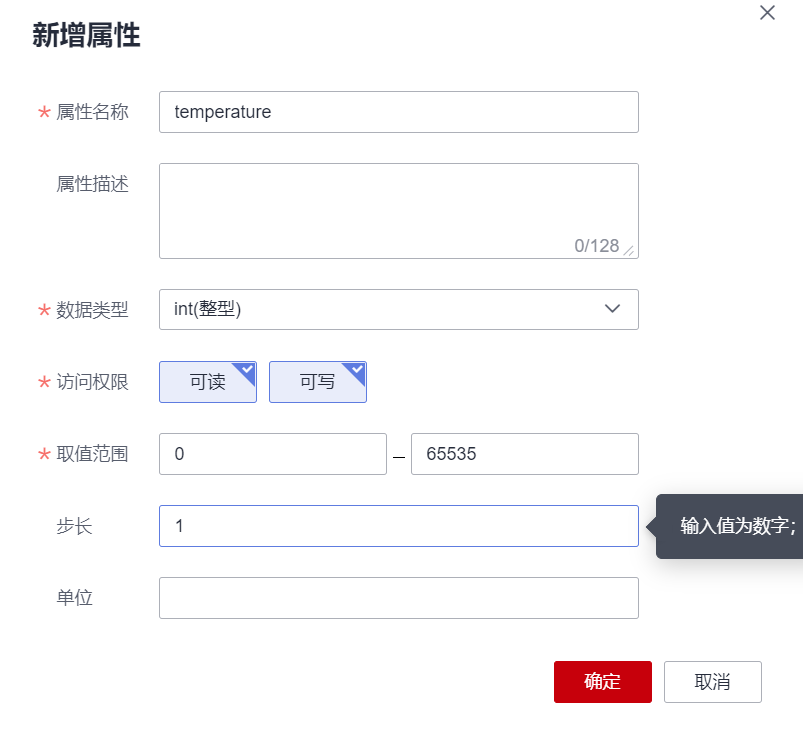Click the 数据类型 field label
The height and width of the screenshot is (731, 803).
92,310
